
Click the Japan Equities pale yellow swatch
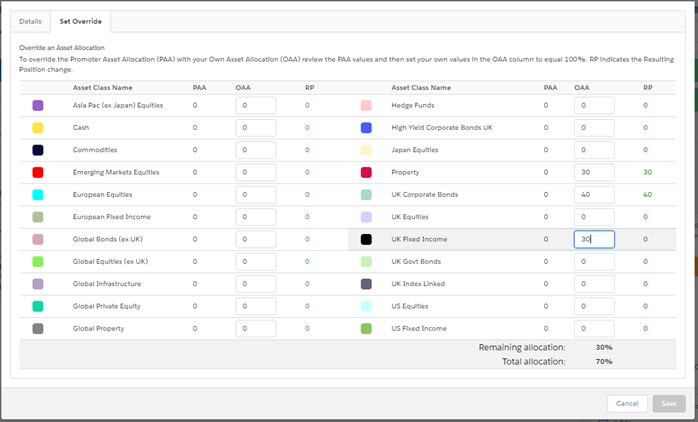click(366, 150)
